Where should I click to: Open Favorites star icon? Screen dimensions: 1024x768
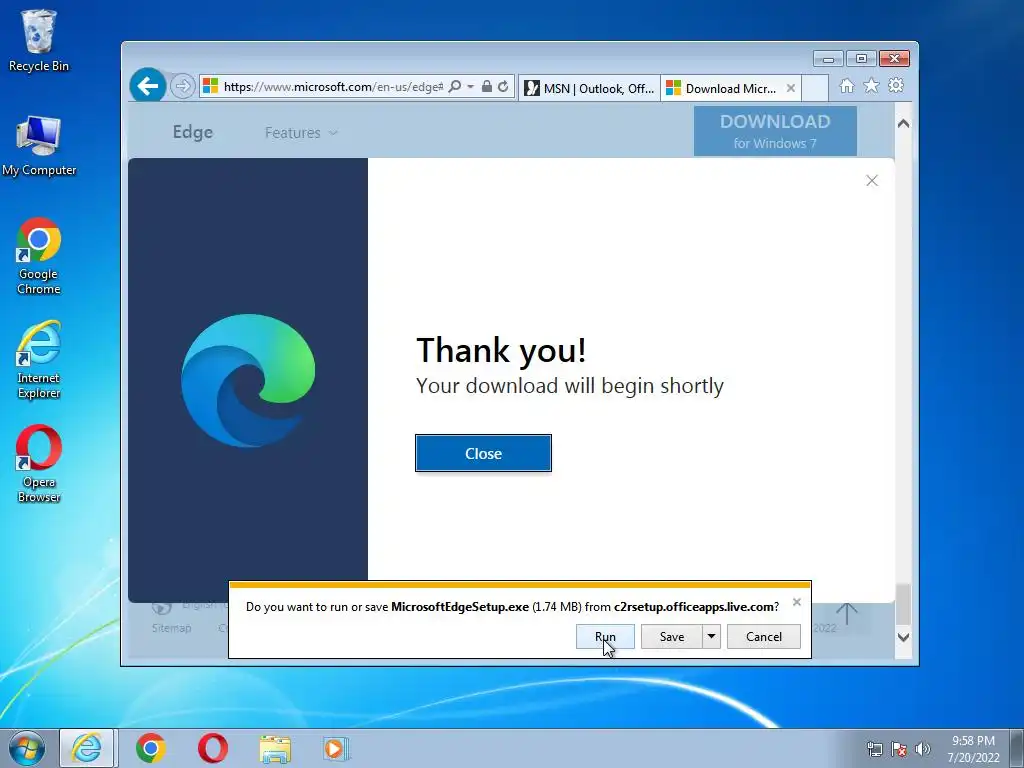click(x=871, y=86)
